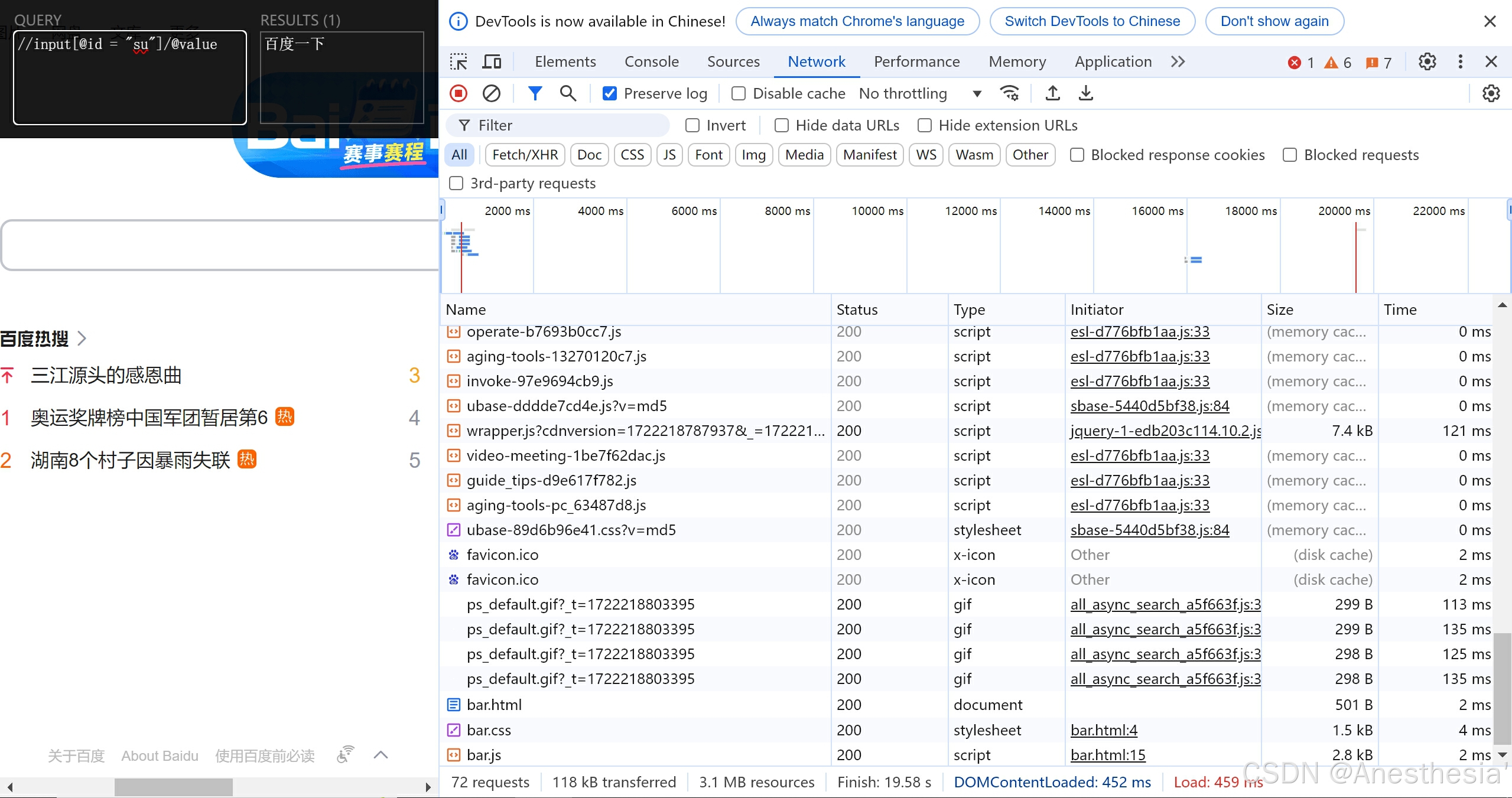Click first favicon.ico row icon

(453, 555)
